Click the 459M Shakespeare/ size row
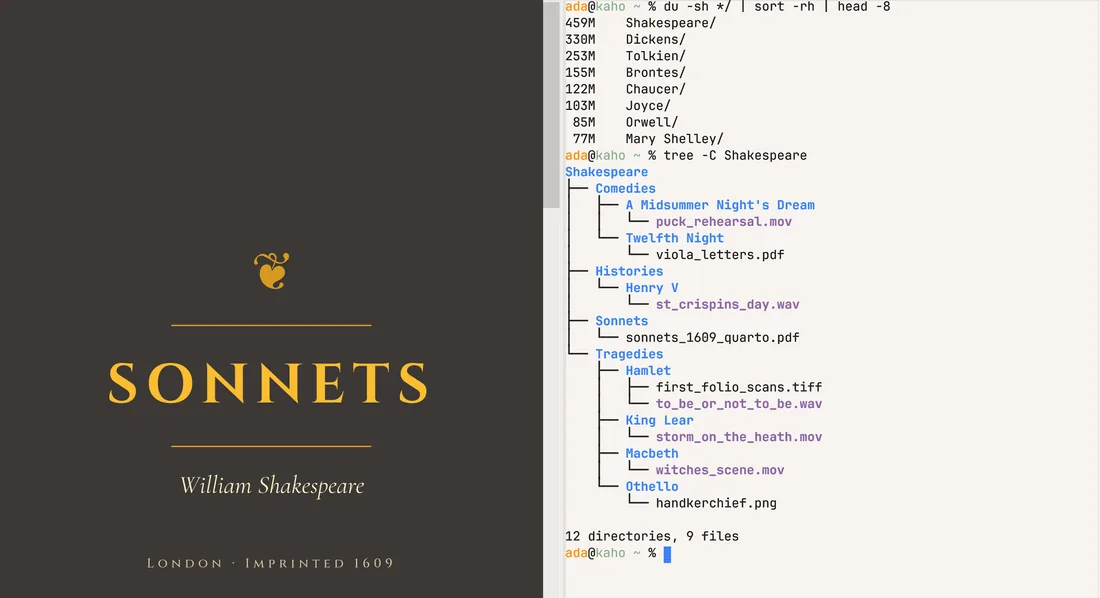The height and width of the screenshot is (598, 1100). [x=640, y=23]
